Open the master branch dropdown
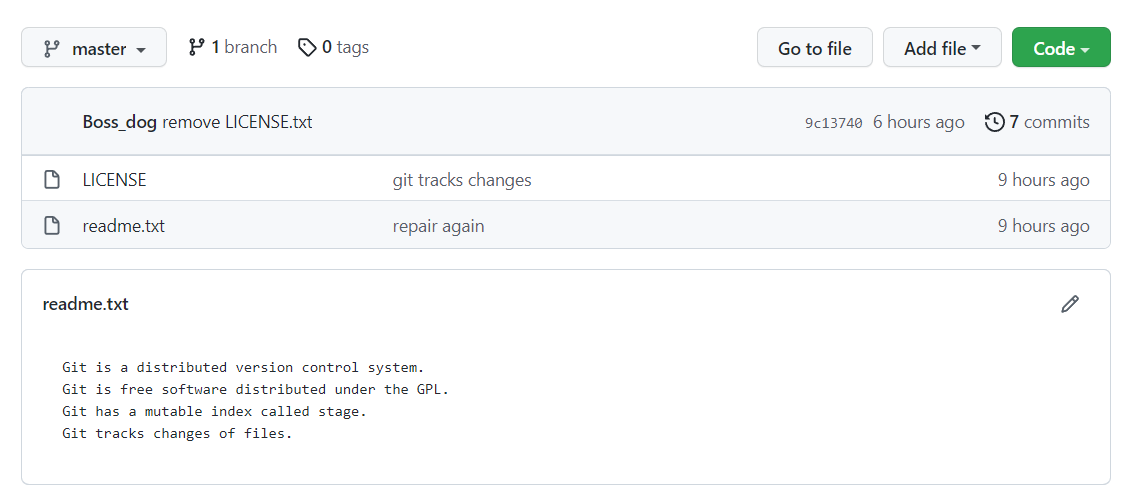 pos(94,47)
